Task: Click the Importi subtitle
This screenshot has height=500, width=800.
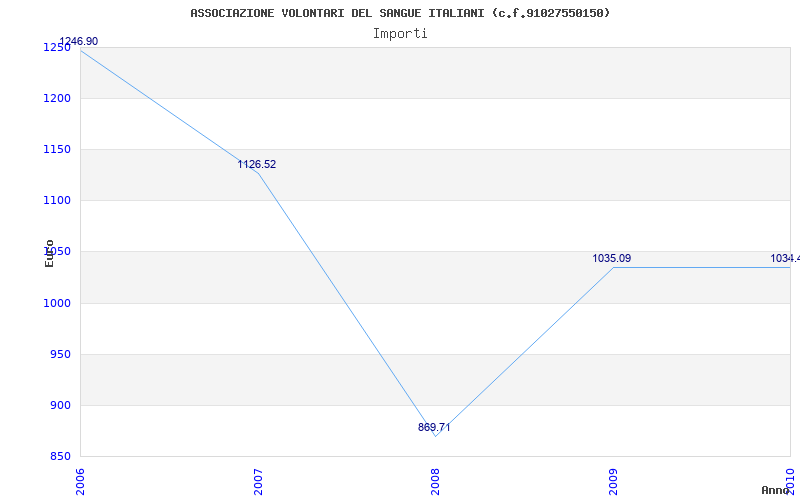Action: pos(400,34)
